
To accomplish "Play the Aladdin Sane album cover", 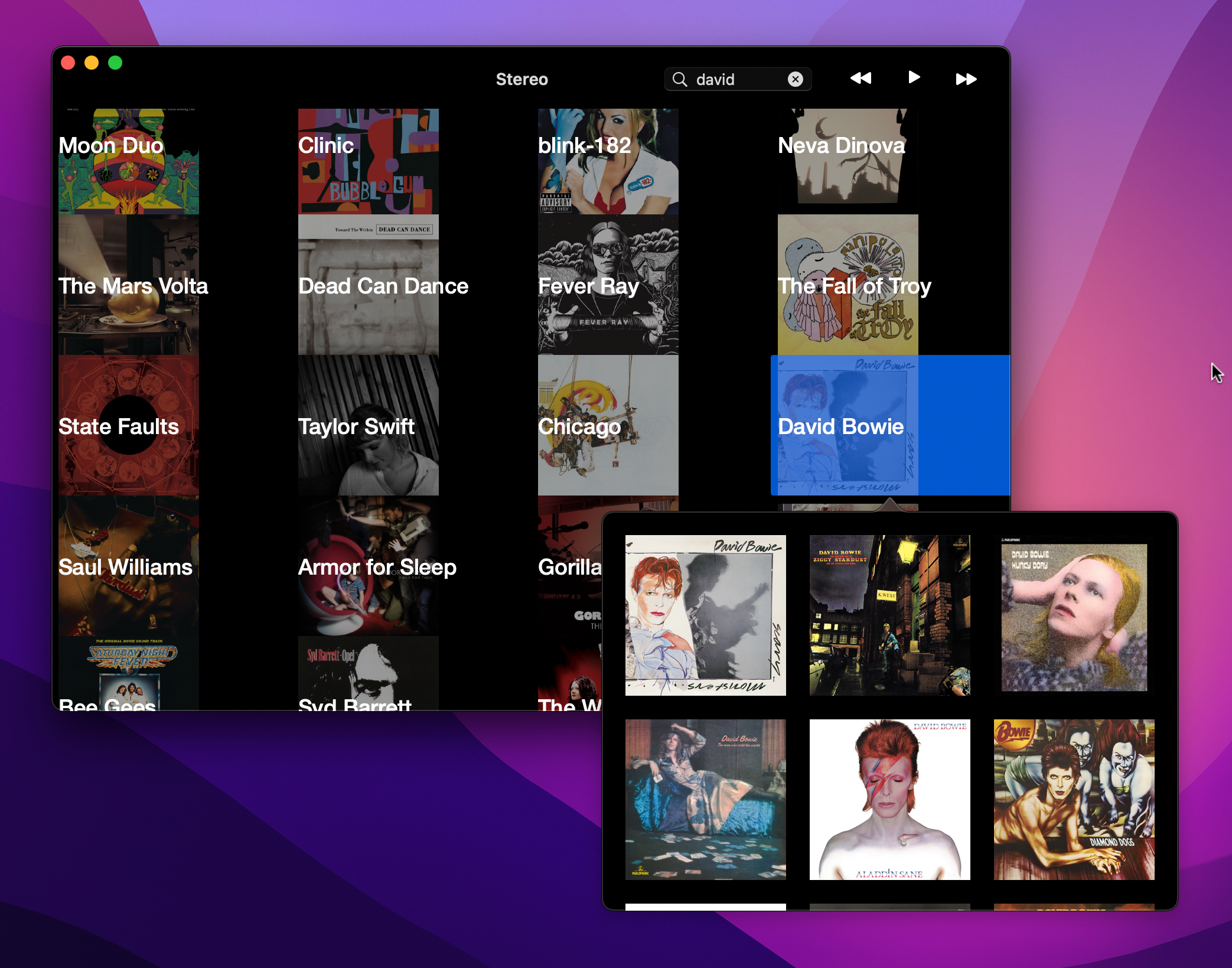I will 890,800.
